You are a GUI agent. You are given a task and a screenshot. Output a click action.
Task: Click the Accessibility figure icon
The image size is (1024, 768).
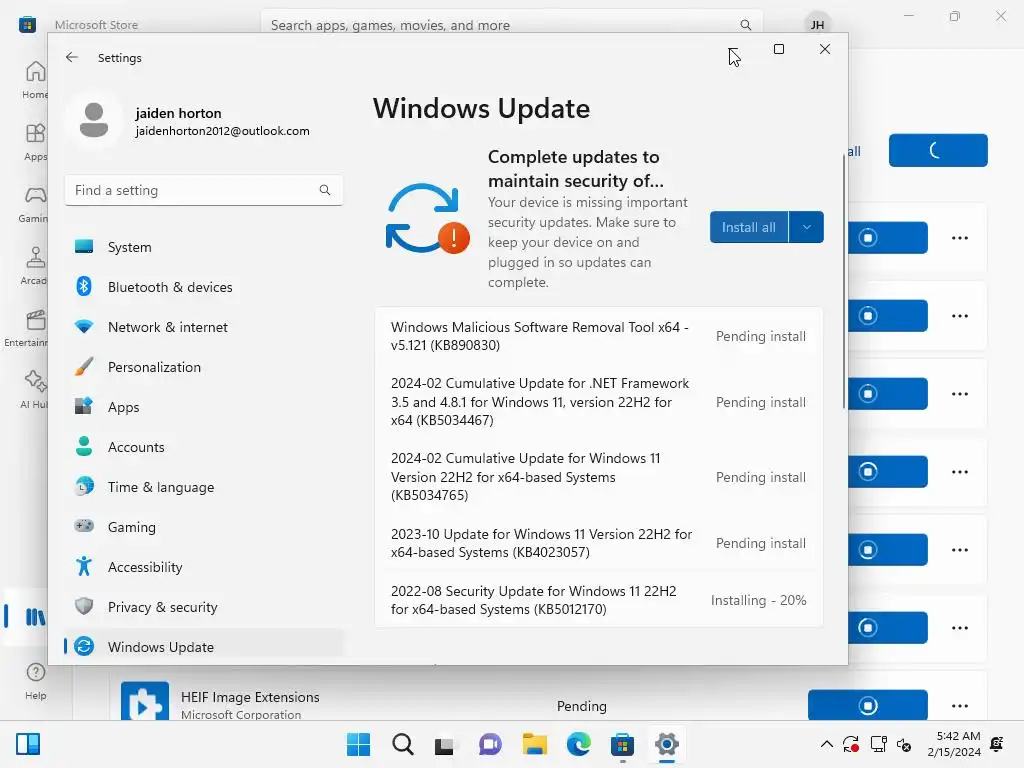[x=84, y=566]
